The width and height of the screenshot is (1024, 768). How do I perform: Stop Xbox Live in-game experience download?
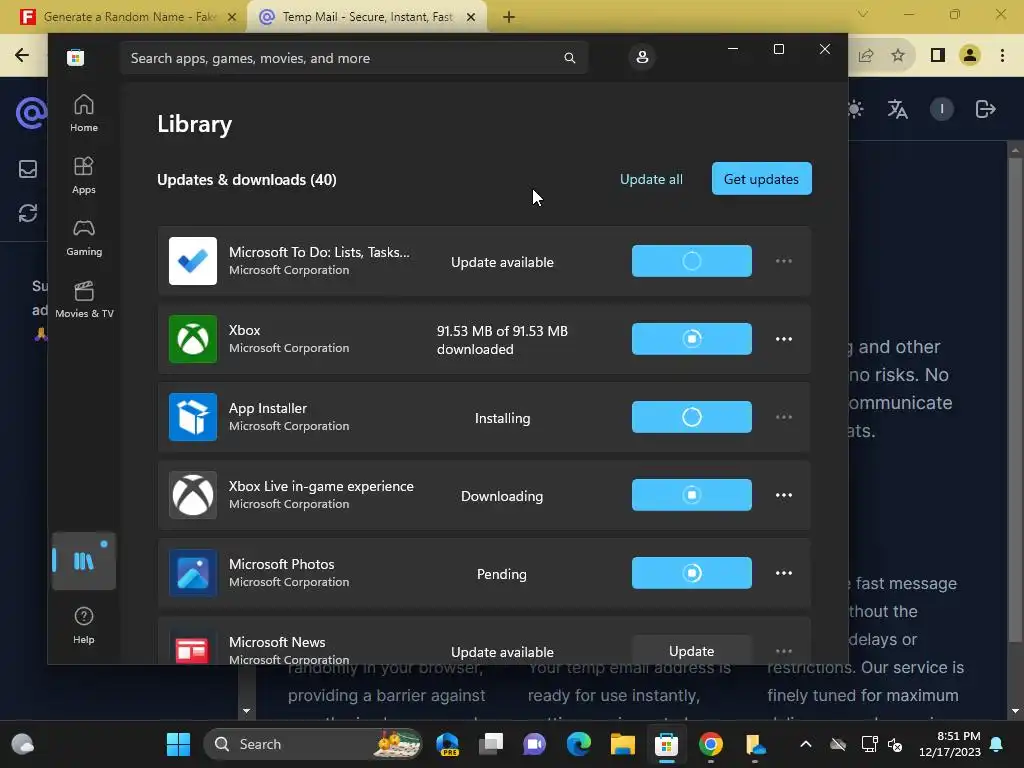point(692,495)
